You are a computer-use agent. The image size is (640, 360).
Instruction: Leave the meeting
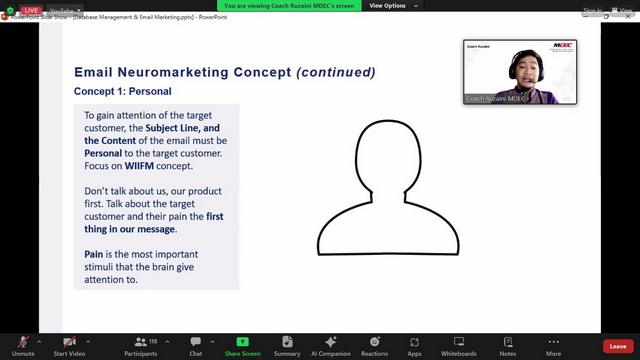click(x=618, y=346)
